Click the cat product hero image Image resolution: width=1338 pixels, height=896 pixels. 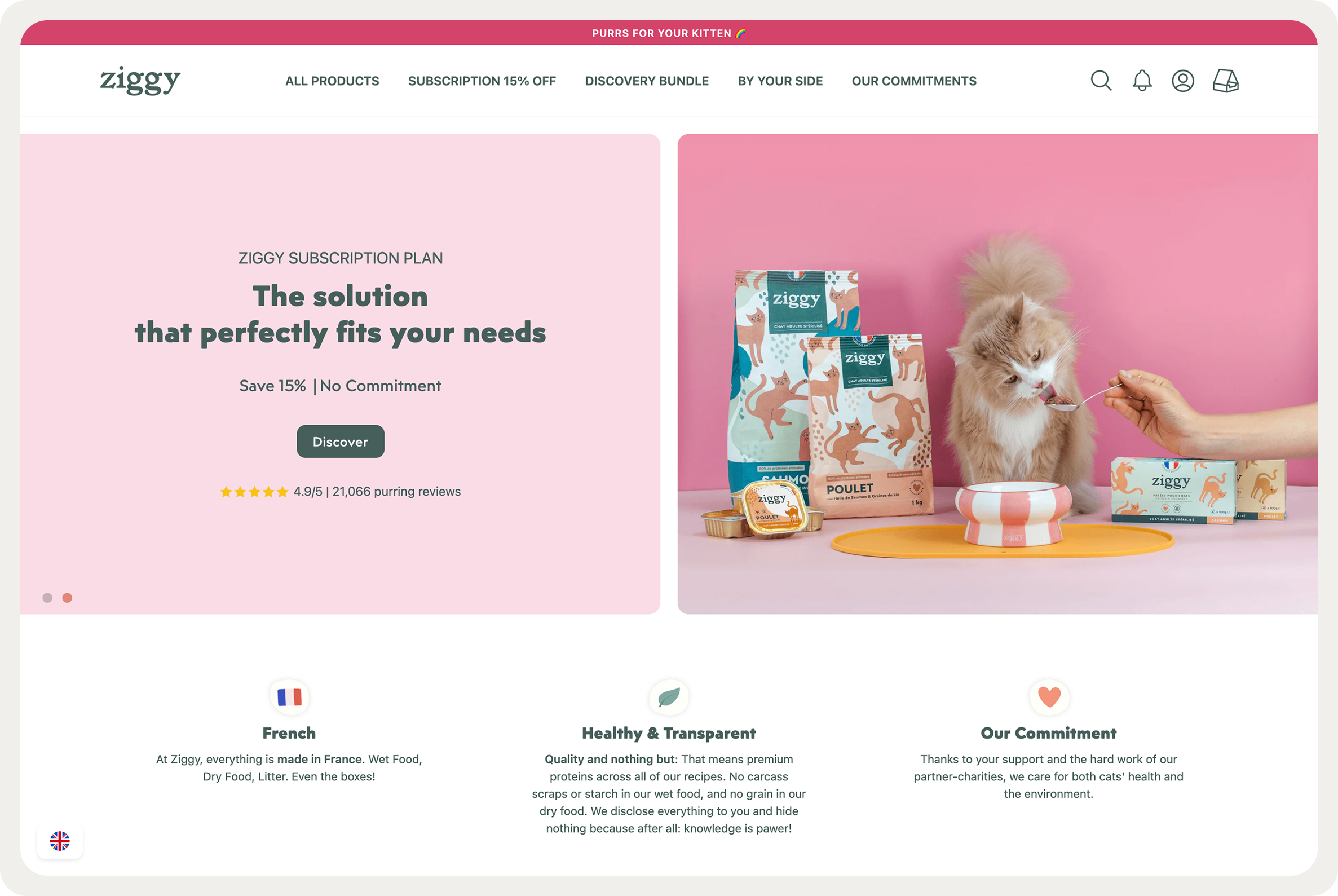point(997,374)
